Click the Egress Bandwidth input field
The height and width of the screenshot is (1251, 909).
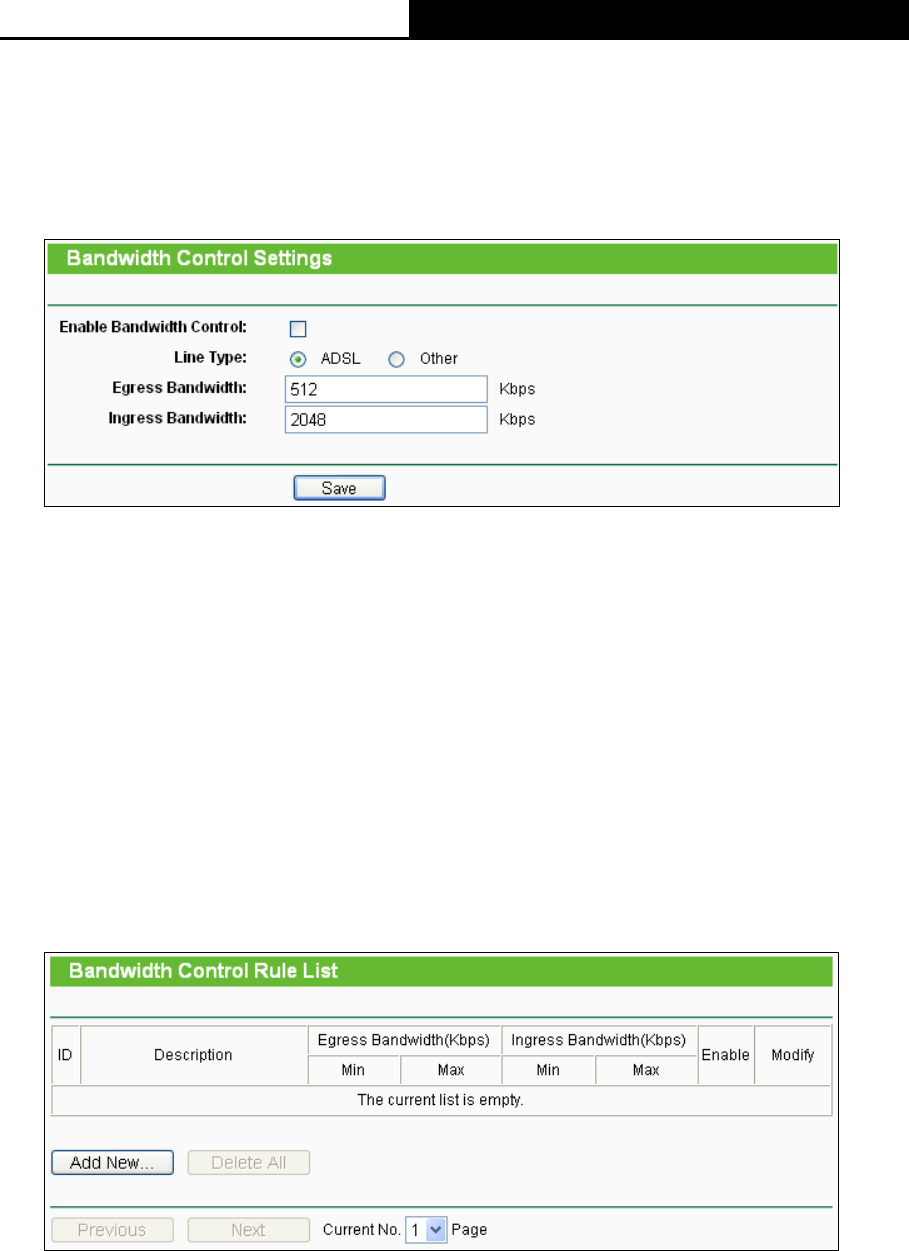point(385,389)
